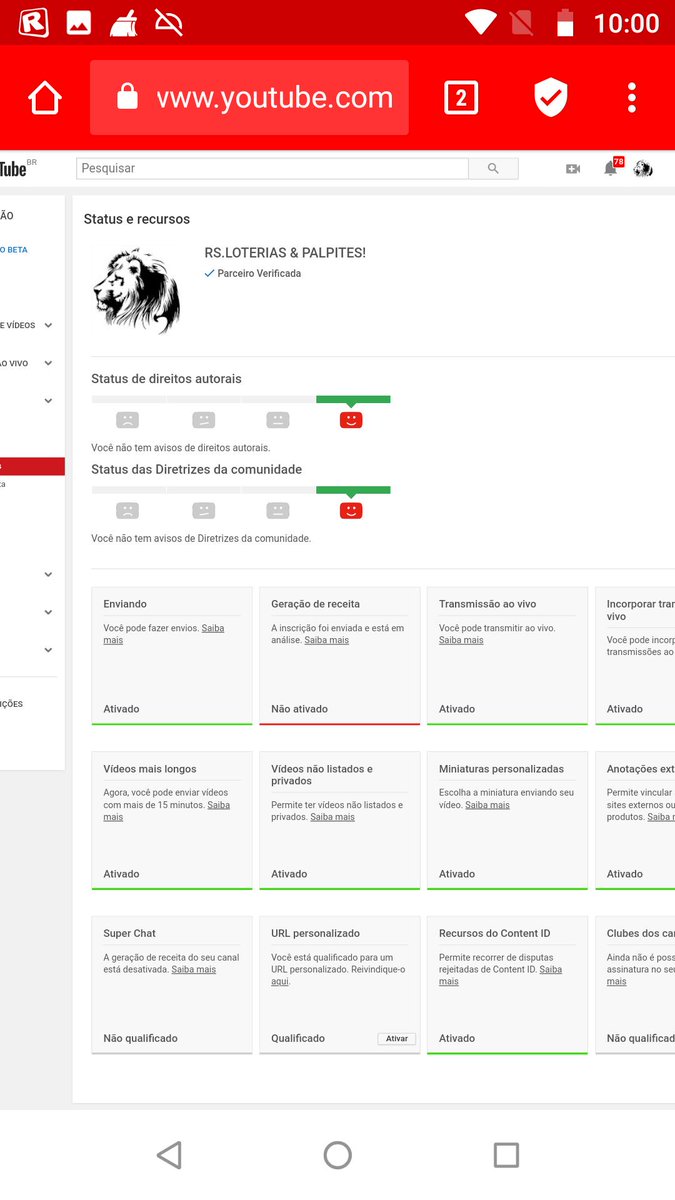Click the RS.LOTERIAS & PALPITES! channel name
The height and width of the screenshot is (1200, 675).
point(285,253)
